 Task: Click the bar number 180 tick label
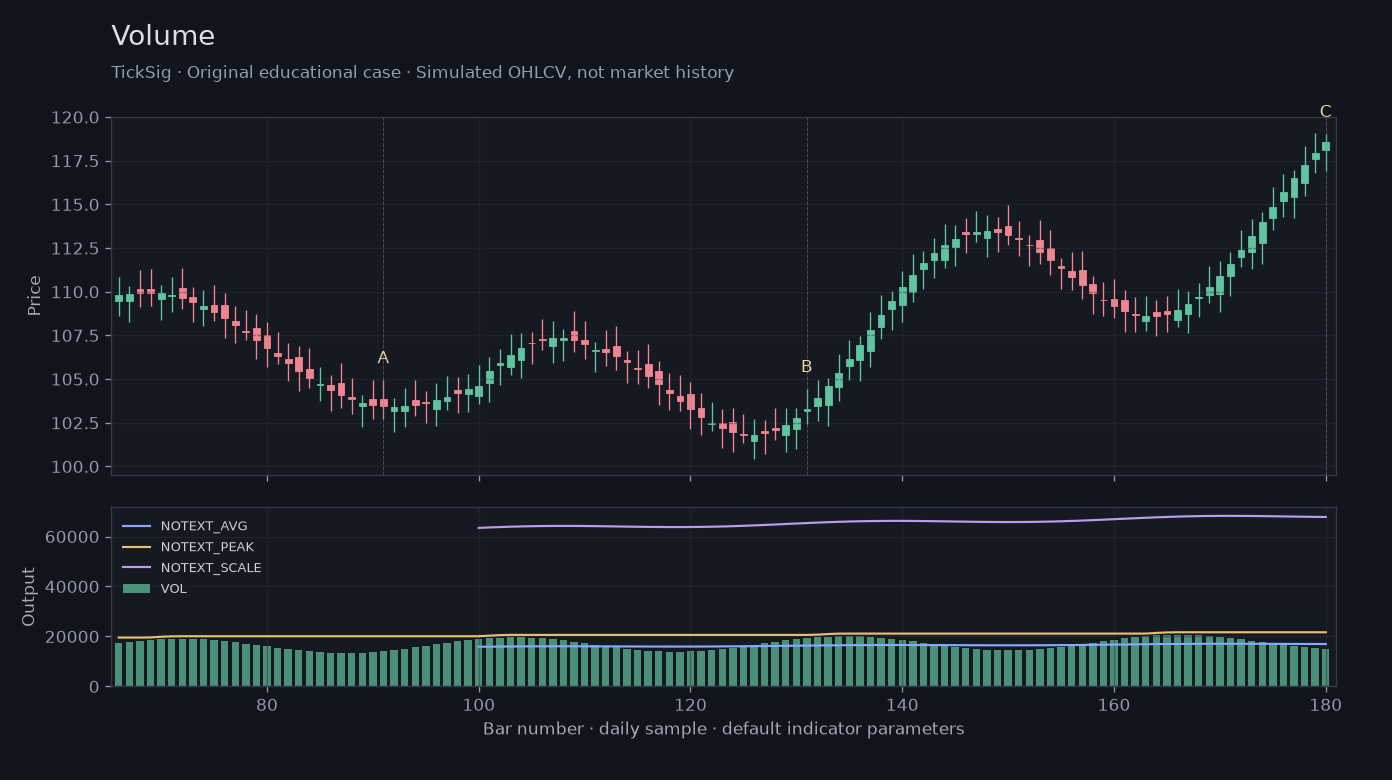pos(1326,704)
